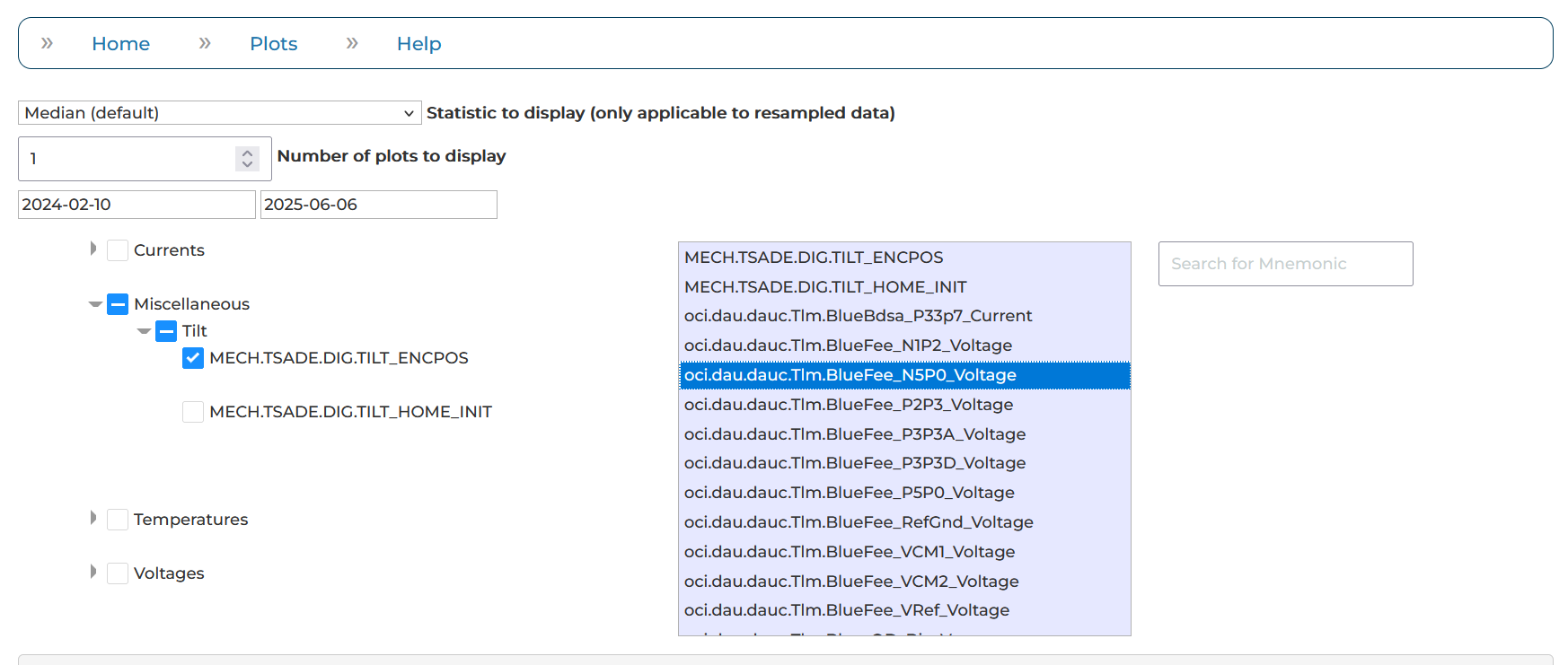The image size is (1568, 665).
Task: Select BlueFee_N1P2_Voltage list entry
Action: tap(904, 346)
